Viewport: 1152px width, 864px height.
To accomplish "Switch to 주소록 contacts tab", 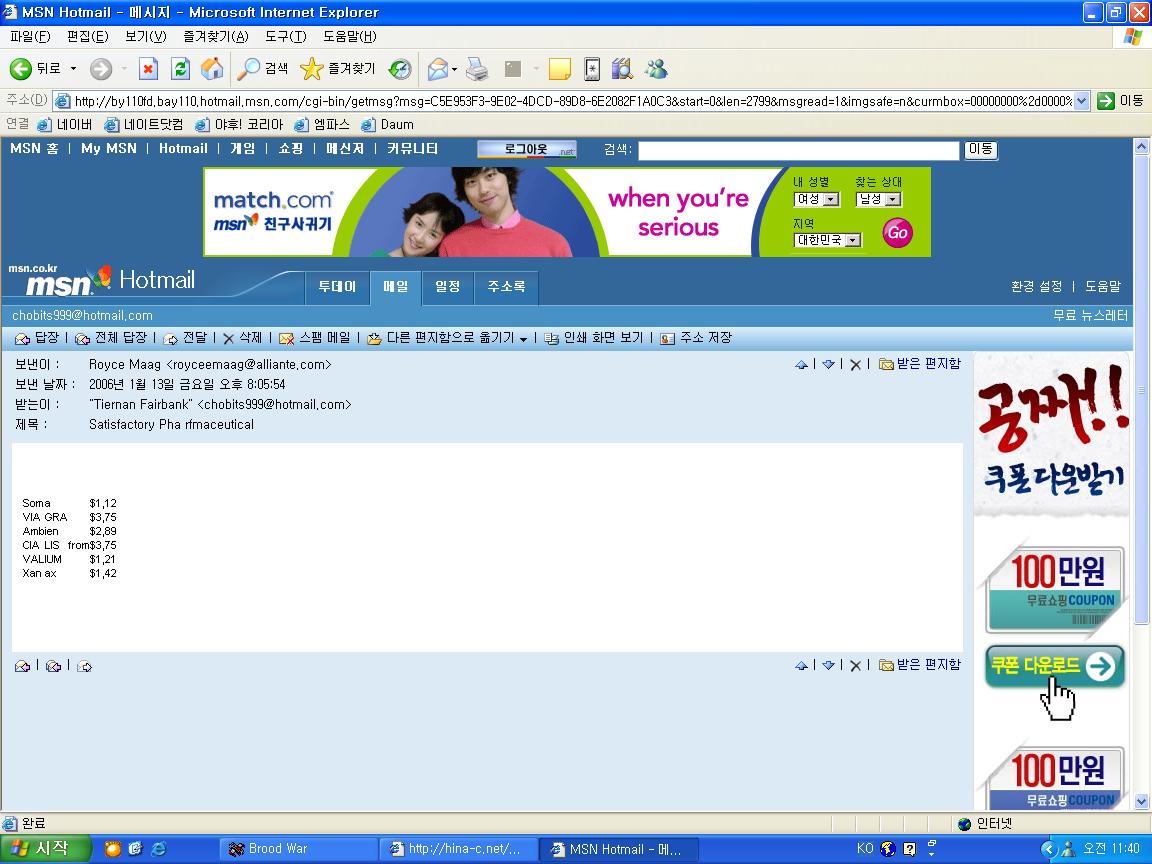I will (x=506, y=287).
